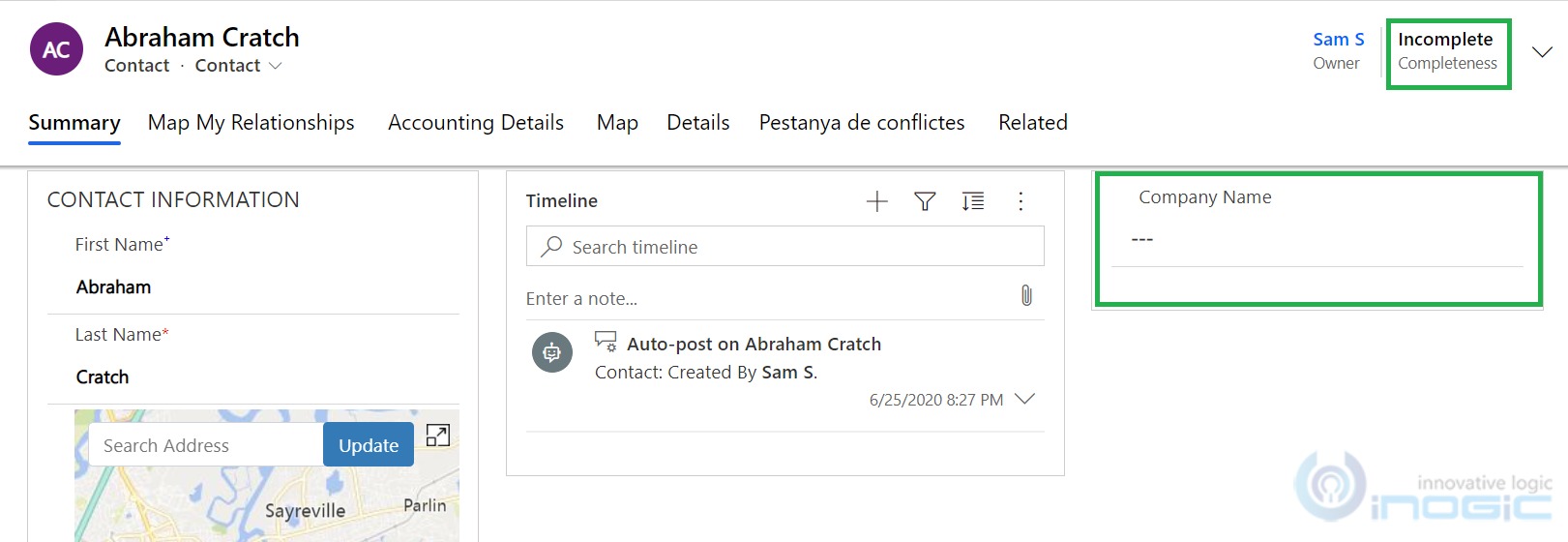Focus the Search timeline box
This screenshot has height=542, width=1568.
tap(793, 247)
